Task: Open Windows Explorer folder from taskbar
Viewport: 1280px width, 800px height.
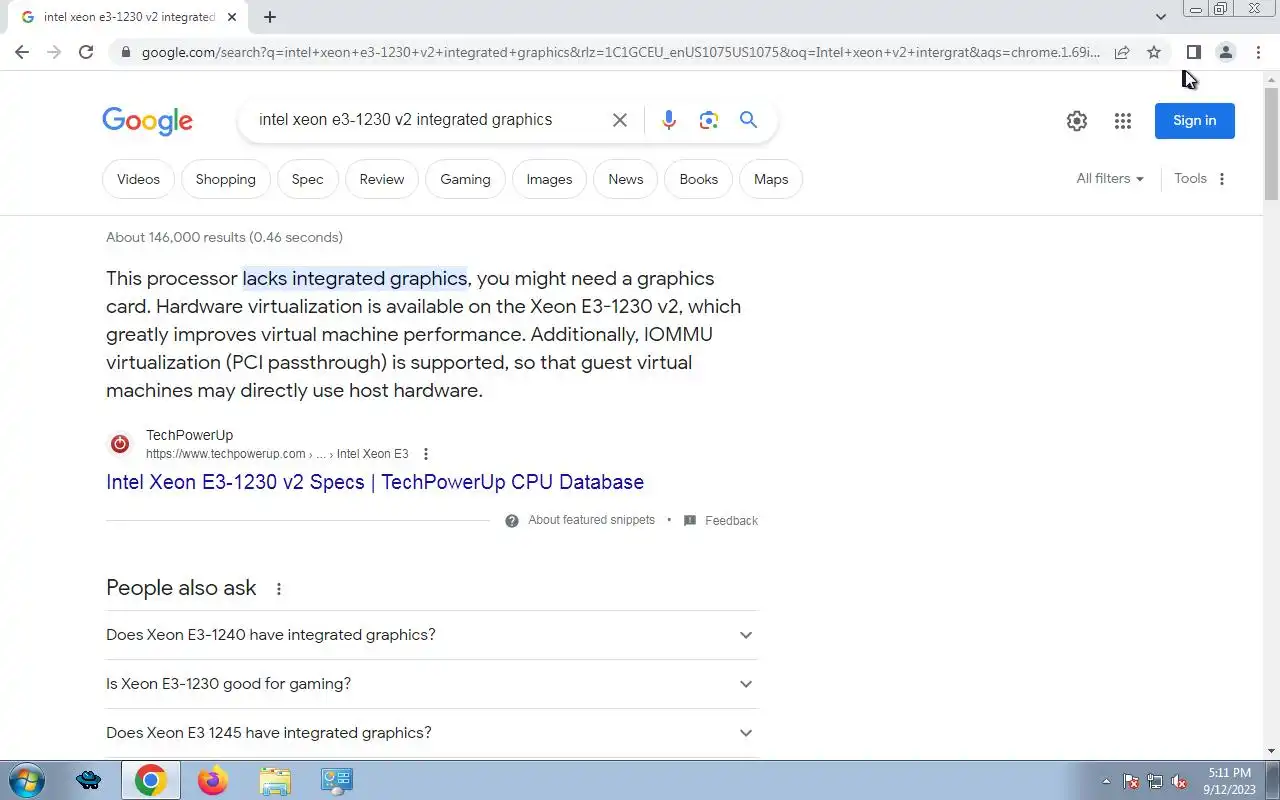Action: tap(274, 781)
